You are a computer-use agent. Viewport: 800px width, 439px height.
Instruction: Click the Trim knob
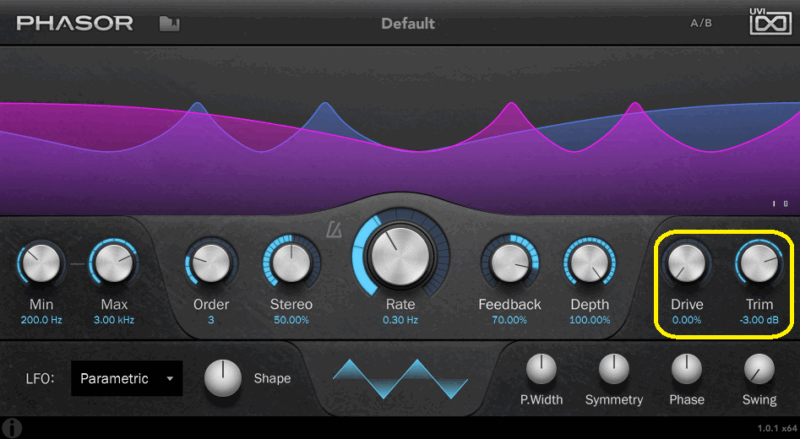(759, 263)
